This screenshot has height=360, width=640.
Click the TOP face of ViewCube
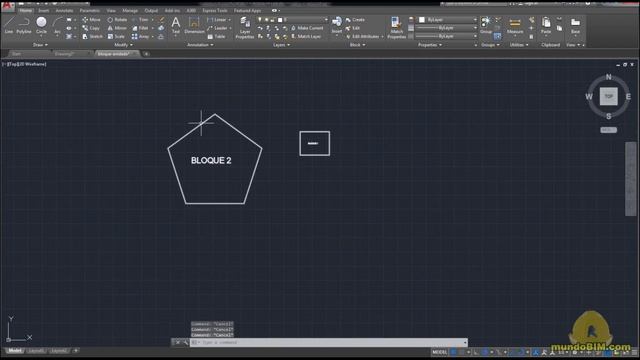click(609, 97)
